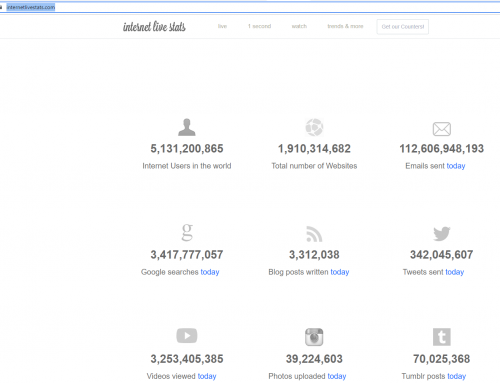This screenshot has height=383, width=500.
Task: Select the 5,131,200,865 users counter
Action: (187, 149)
